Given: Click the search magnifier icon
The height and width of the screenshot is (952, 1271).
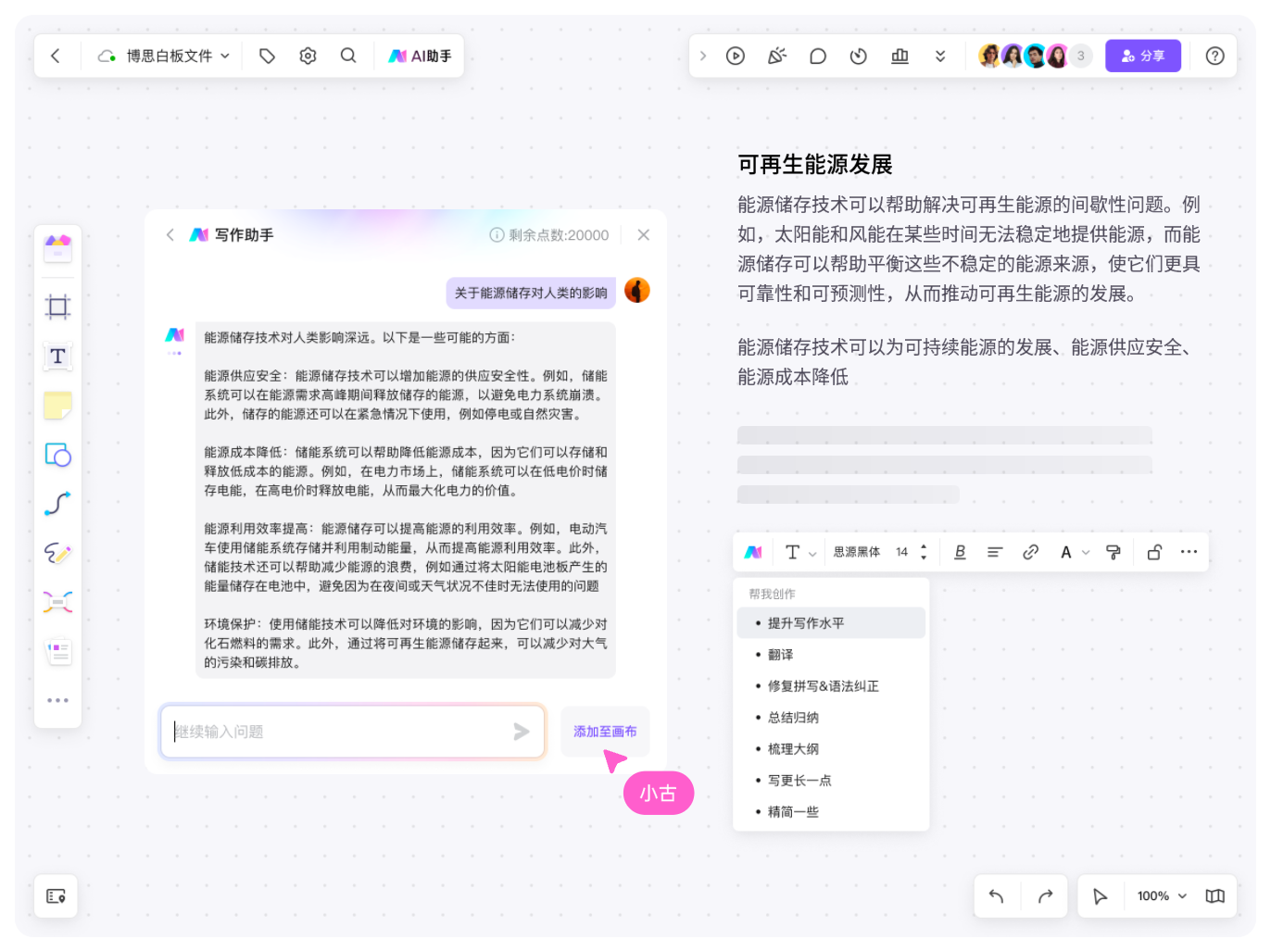Looking at the screenshot, I should click(x=348, y=56).
